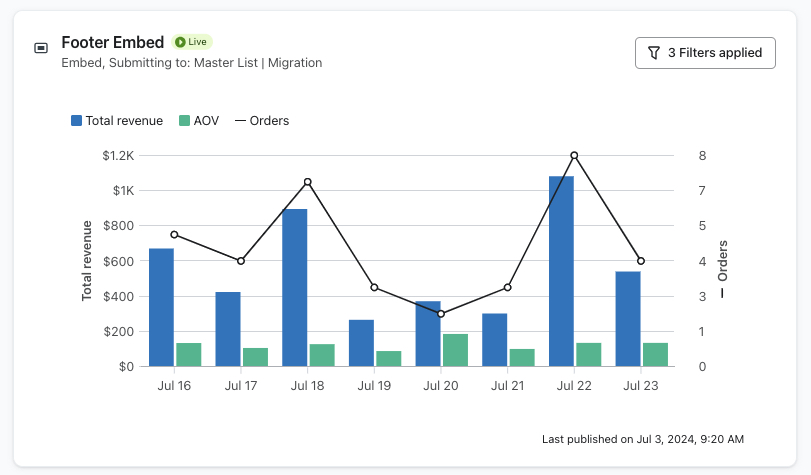
Task: Click the Footer Embed title
Action: pyautogui.click(x=113, y=42)
